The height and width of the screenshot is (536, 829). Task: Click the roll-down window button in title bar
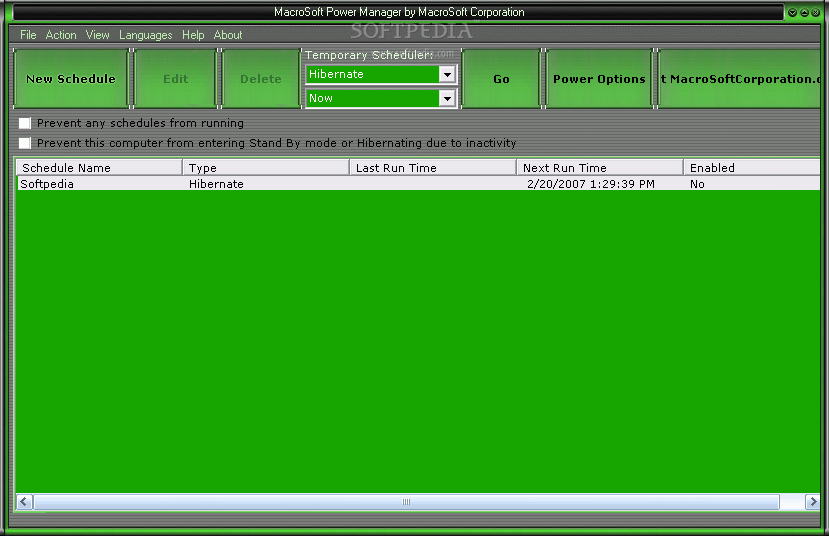(793, 12)
